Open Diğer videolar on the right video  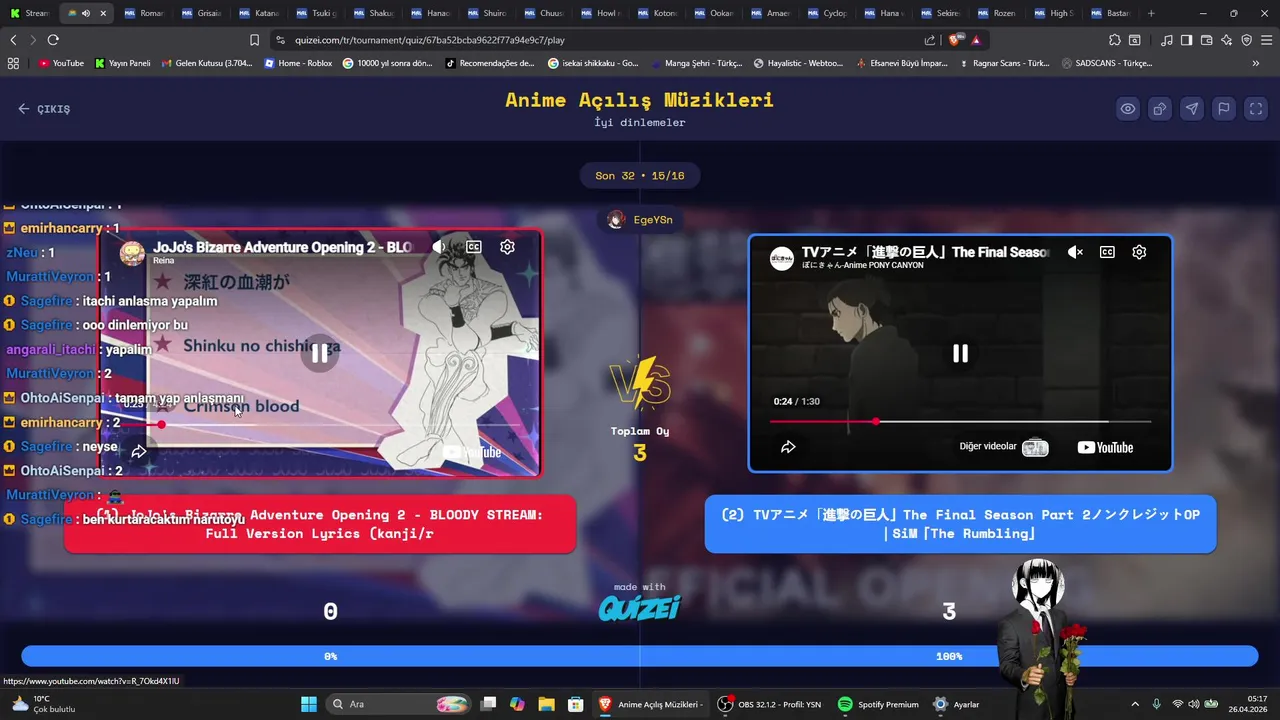point(1004,447)
